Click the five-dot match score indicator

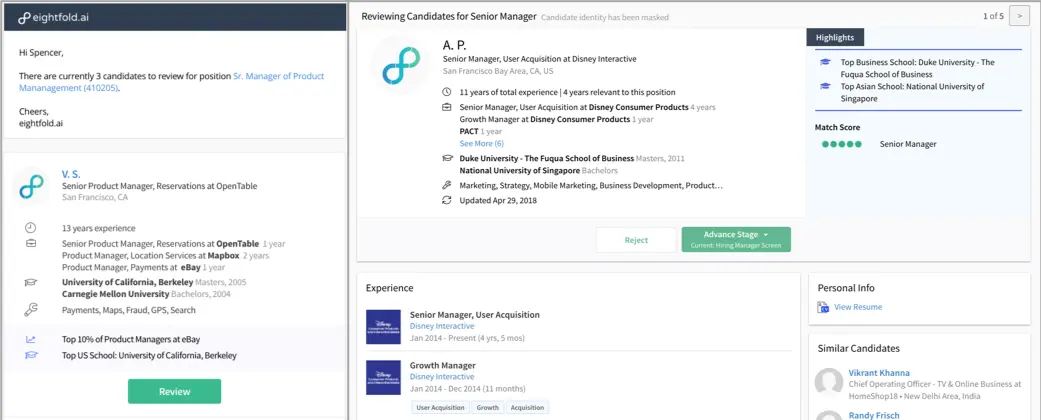coord(841,144)
